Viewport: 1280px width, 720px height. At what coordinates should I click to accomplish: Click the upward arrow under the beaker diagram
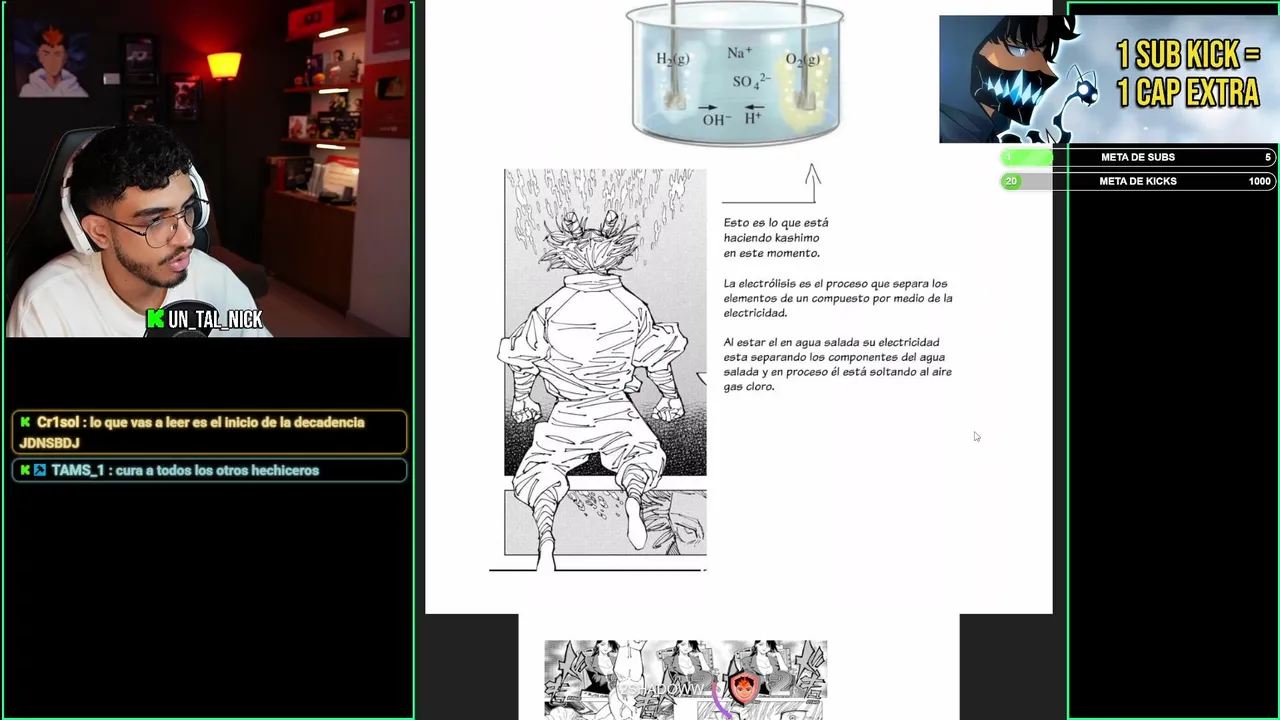(x=812, y=183)
